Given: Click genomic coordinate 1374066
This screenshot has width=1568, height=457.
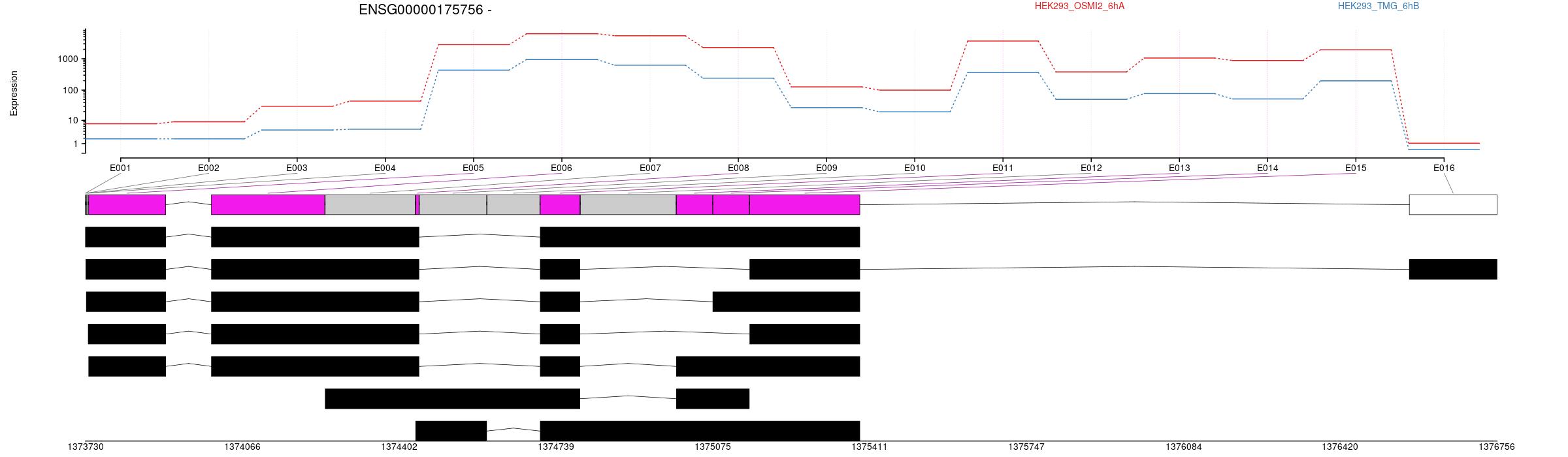Looking at the screenshot, I should tap(242, 447).
